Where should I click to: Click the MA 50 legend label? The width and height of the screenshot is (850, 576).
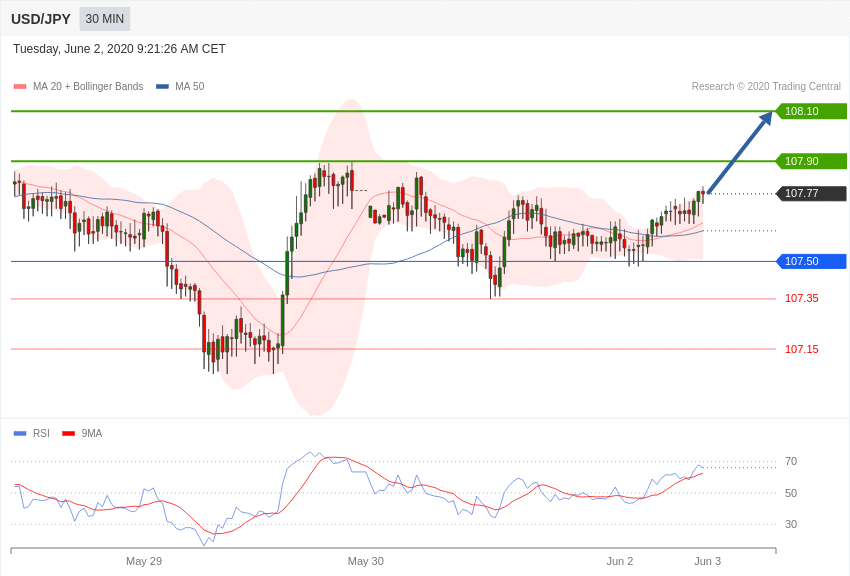pyautogui.click(x=189, y=86)
